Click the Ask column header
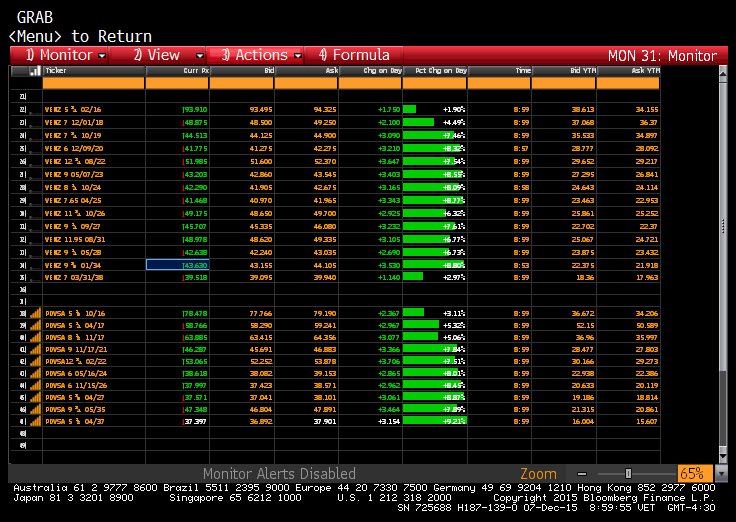The image size is (736, 522). (x=307, y=71)
